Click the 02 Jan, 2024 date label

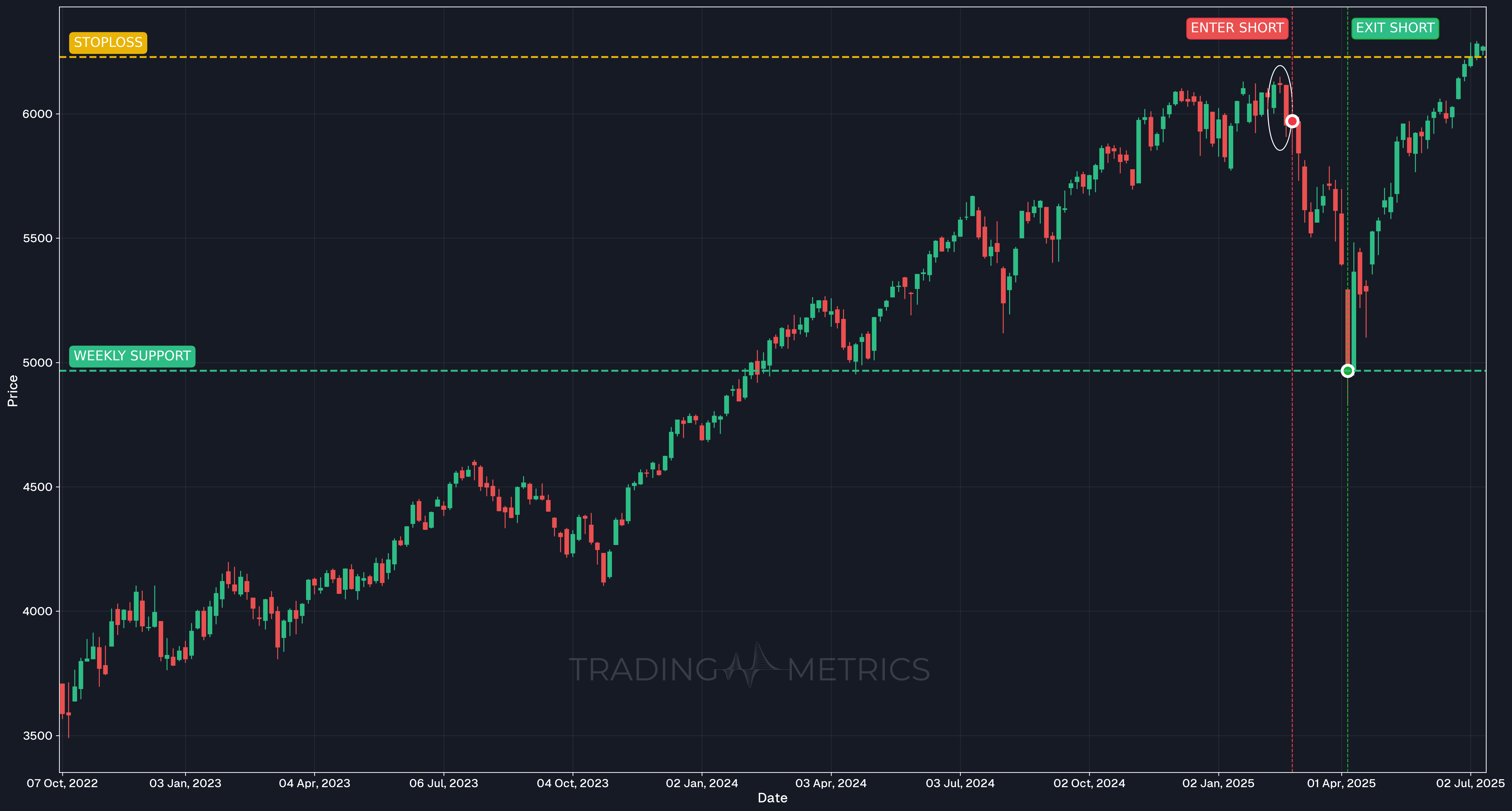[x=702, y=784]
